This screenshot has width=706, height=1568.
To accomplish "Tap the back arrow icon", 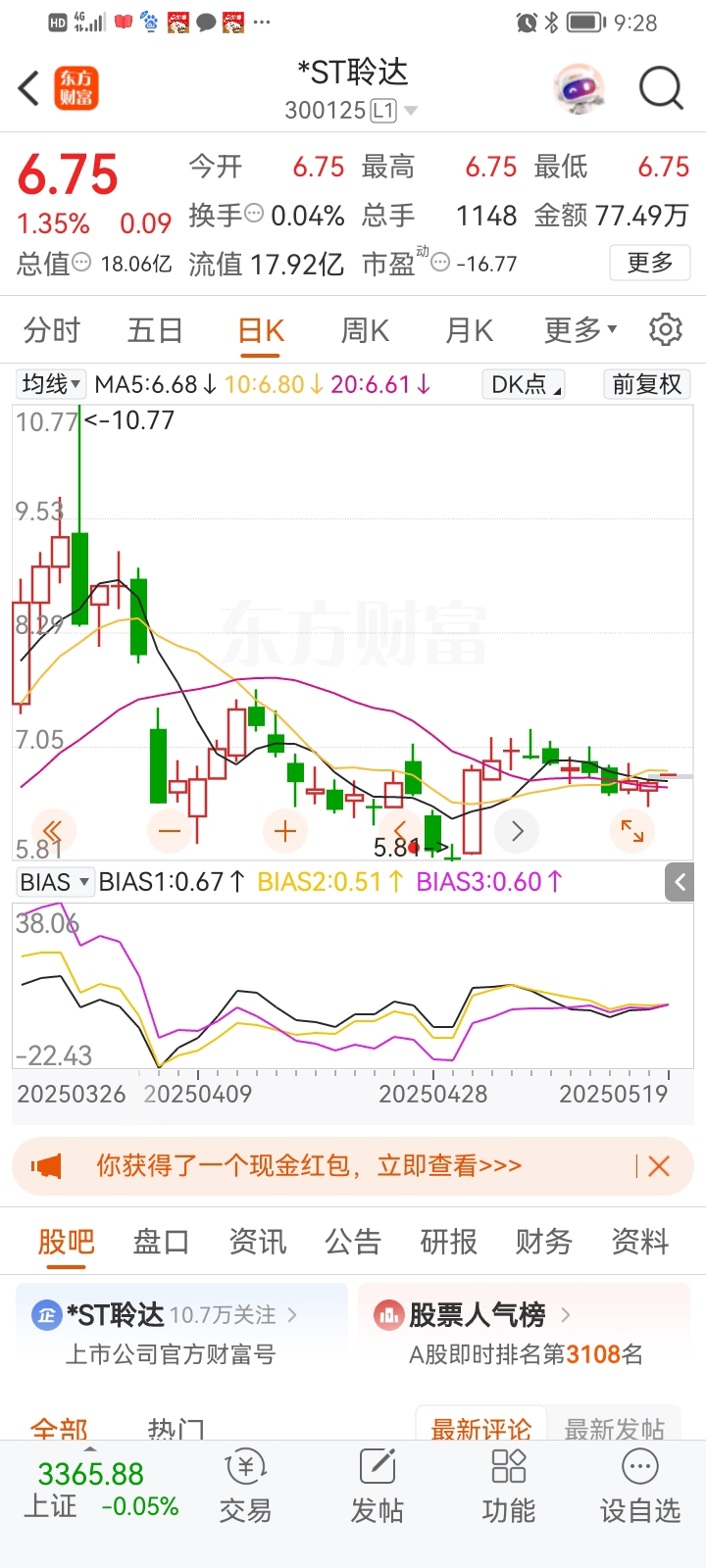I will 28,88.
